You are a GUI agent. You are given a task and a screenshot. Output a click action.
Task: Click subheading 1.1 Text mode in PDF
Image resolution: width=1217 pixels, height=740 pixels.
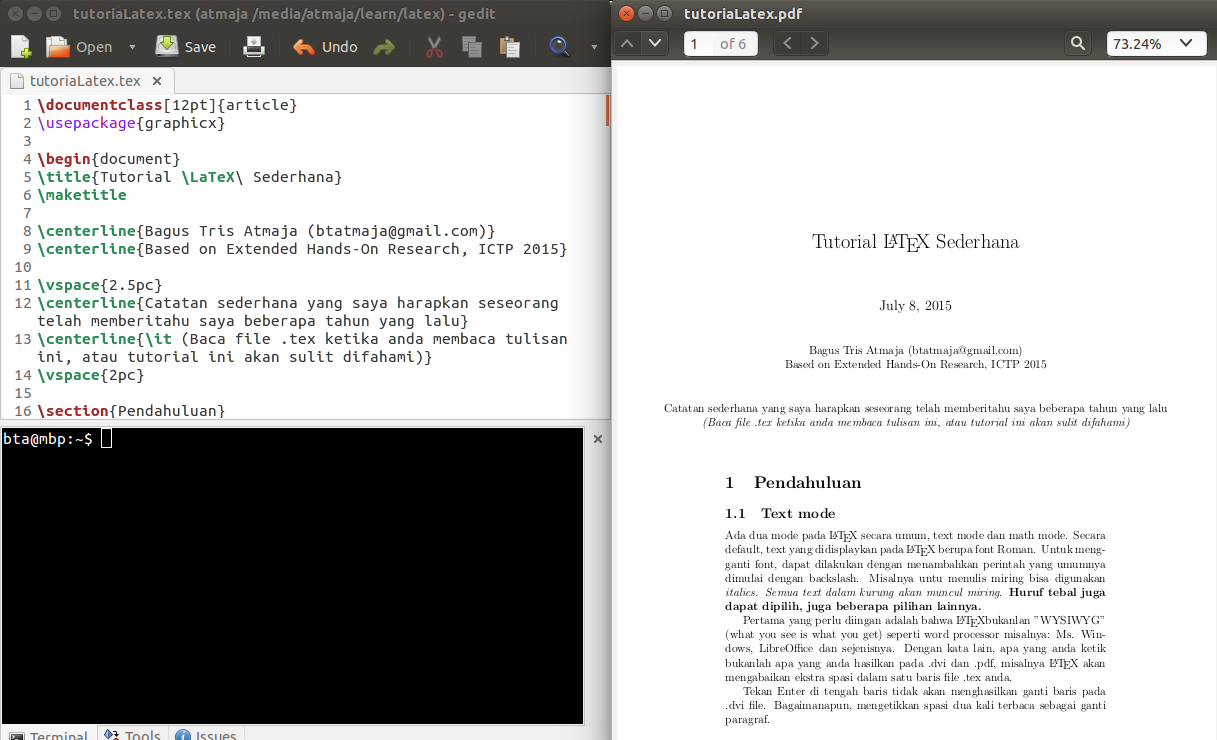tap(780, 513)
